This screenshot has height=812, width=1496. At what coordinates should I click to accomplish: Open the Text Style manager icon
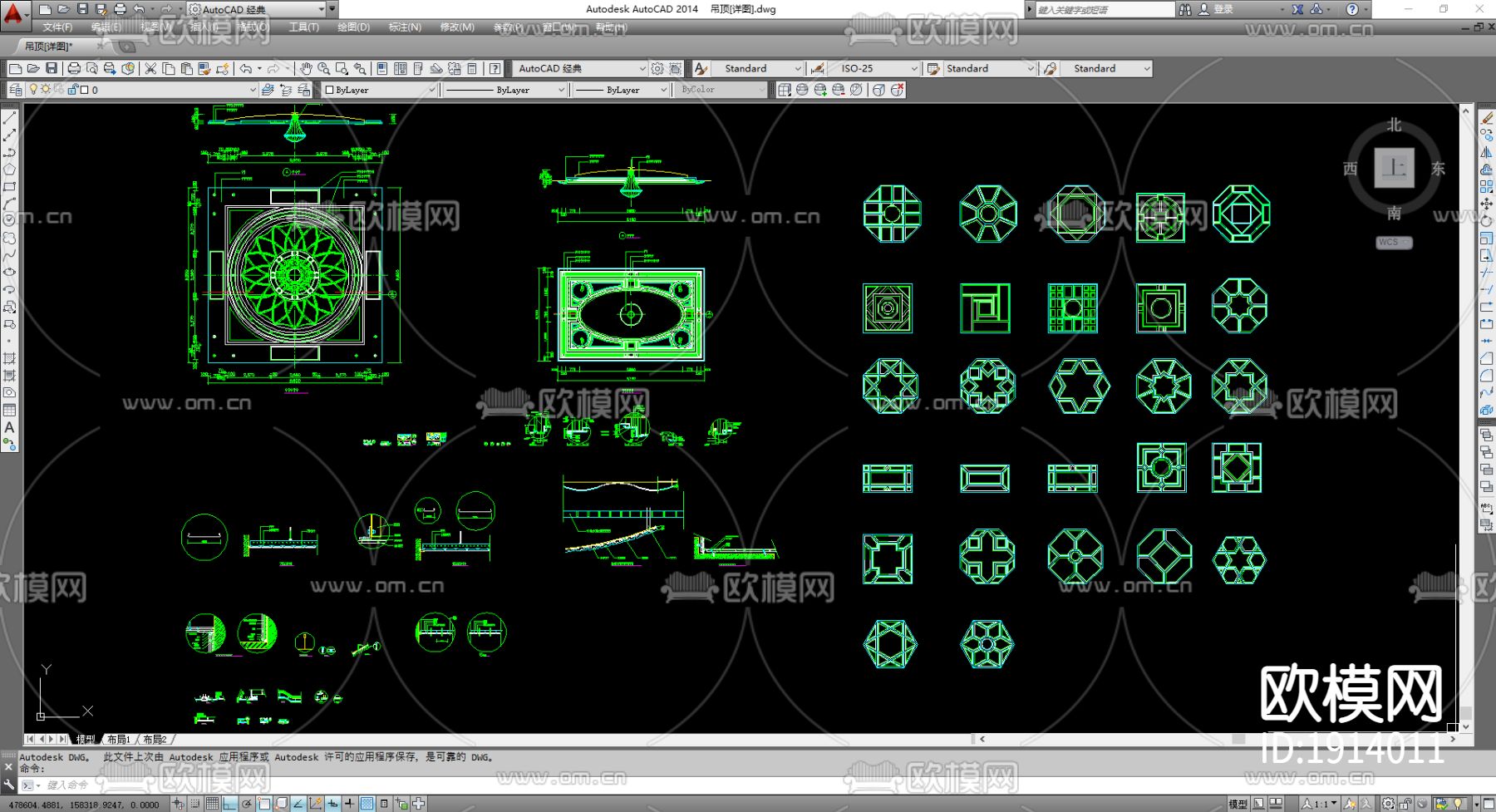tap(701, 68)
